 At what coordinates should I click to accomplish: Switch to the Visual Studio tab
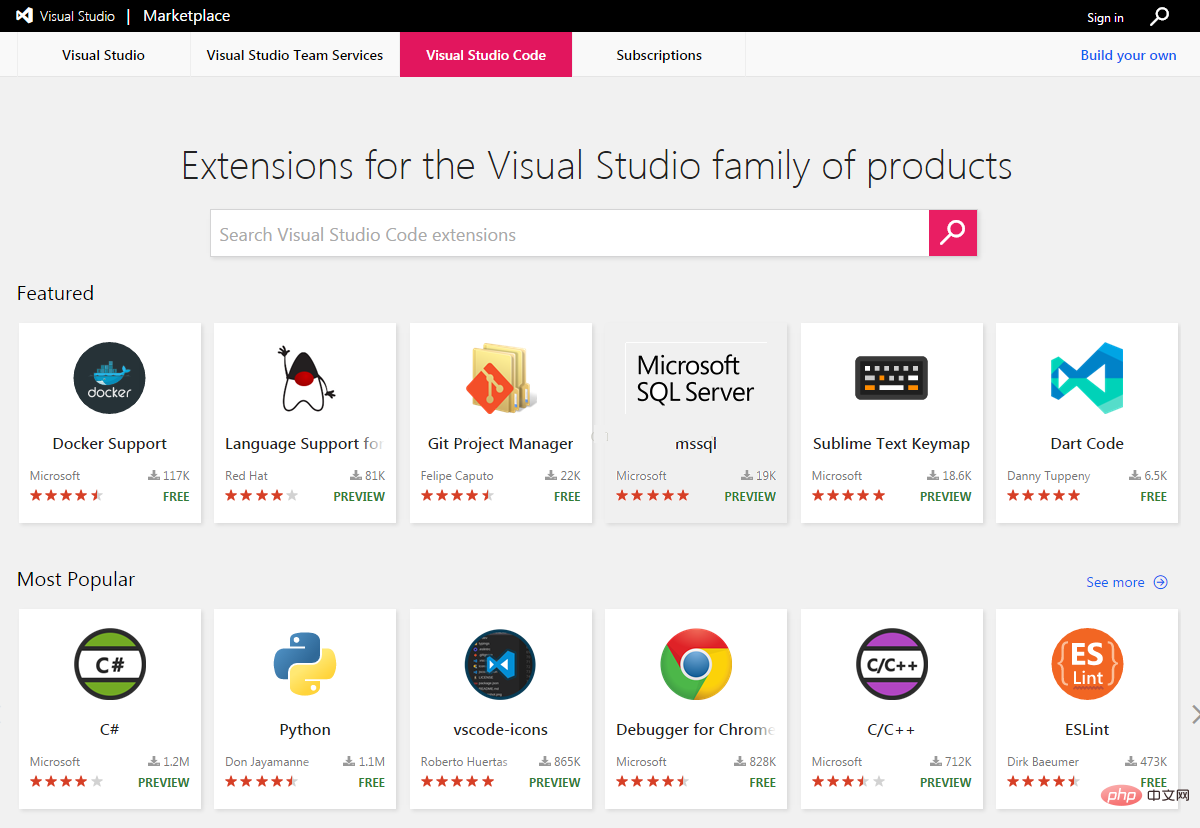coord(103,55)
